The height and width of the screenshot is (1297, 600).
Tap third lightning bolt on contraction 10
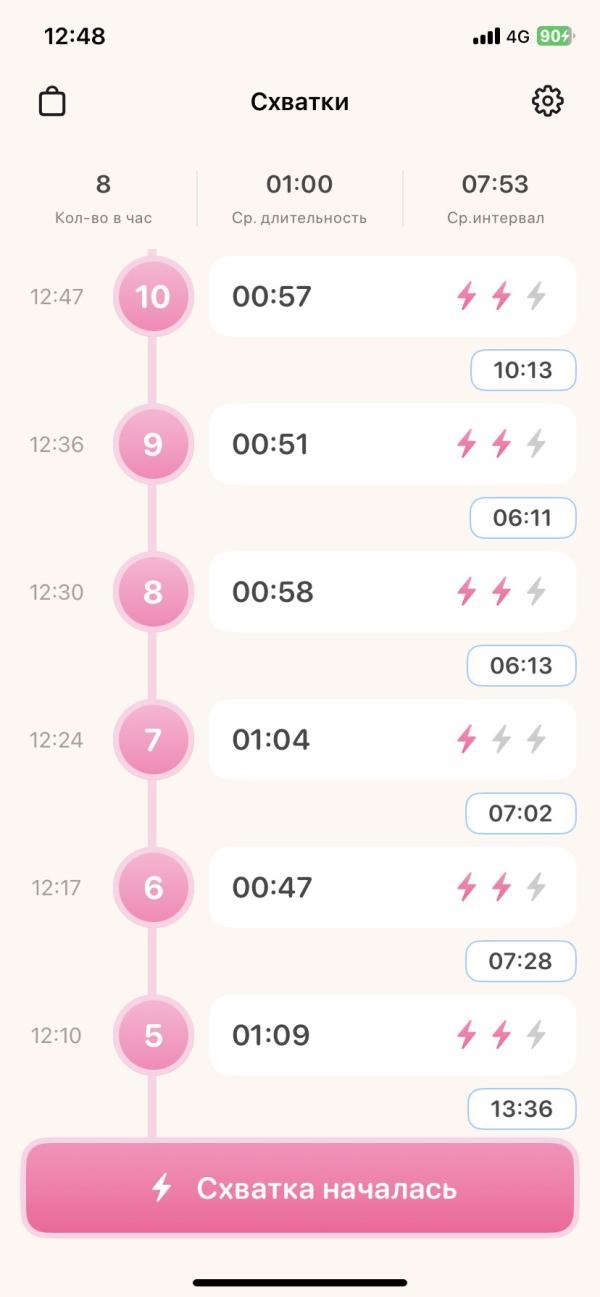point(537,296)
